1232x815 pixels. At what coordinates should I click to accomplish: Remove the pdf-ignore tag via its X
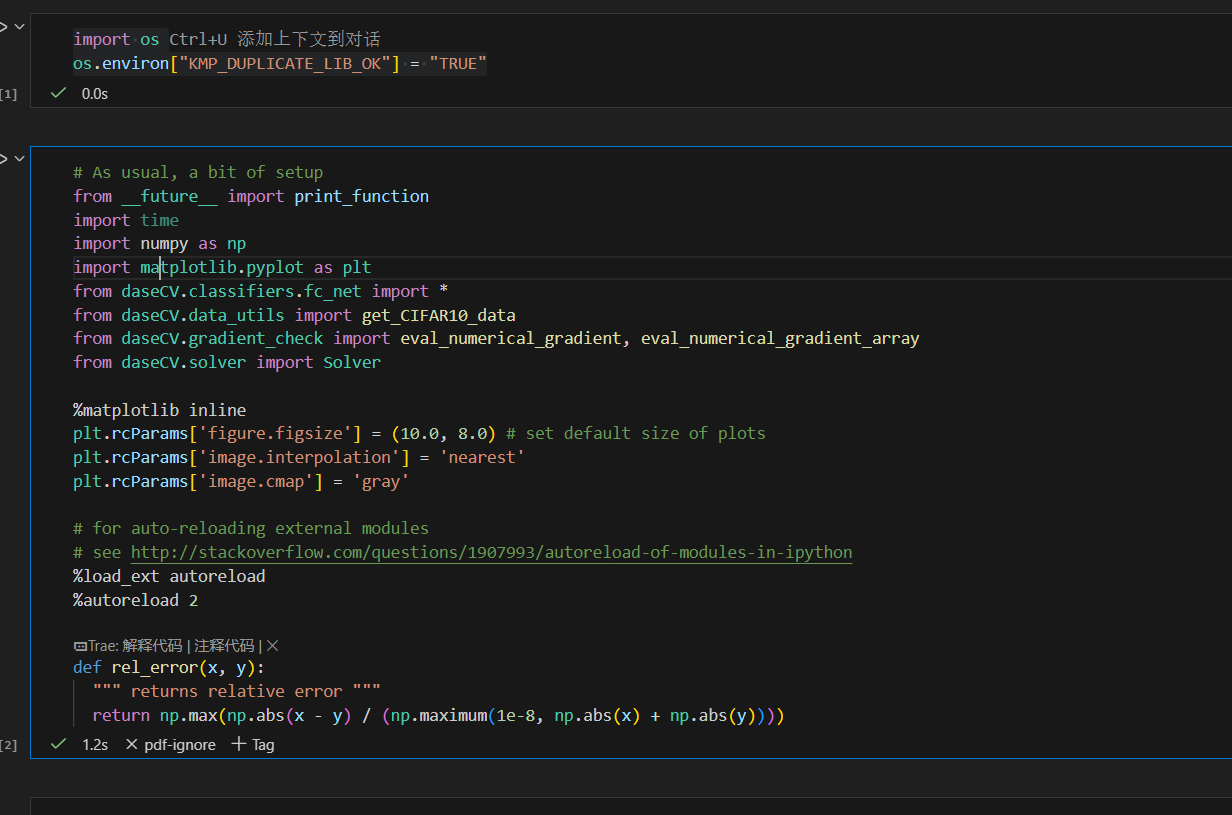132,744
